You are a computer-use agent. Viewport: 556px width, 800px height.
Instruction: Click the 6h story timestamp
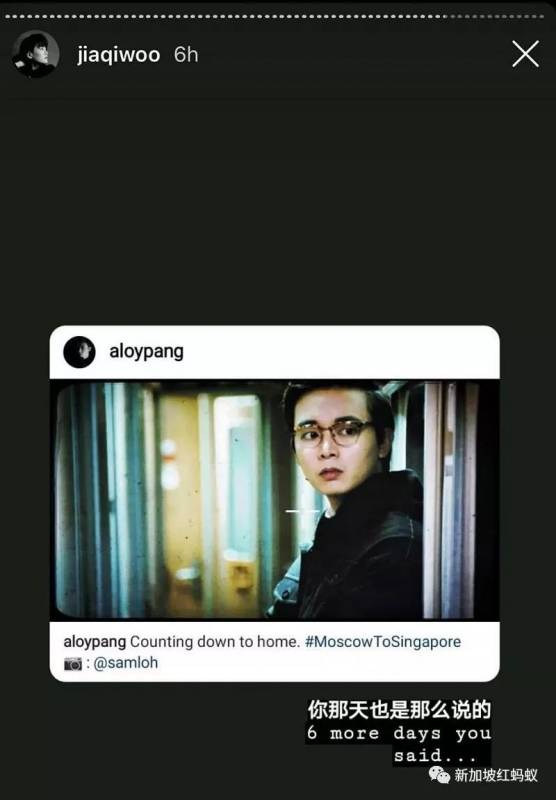[186, 55]
